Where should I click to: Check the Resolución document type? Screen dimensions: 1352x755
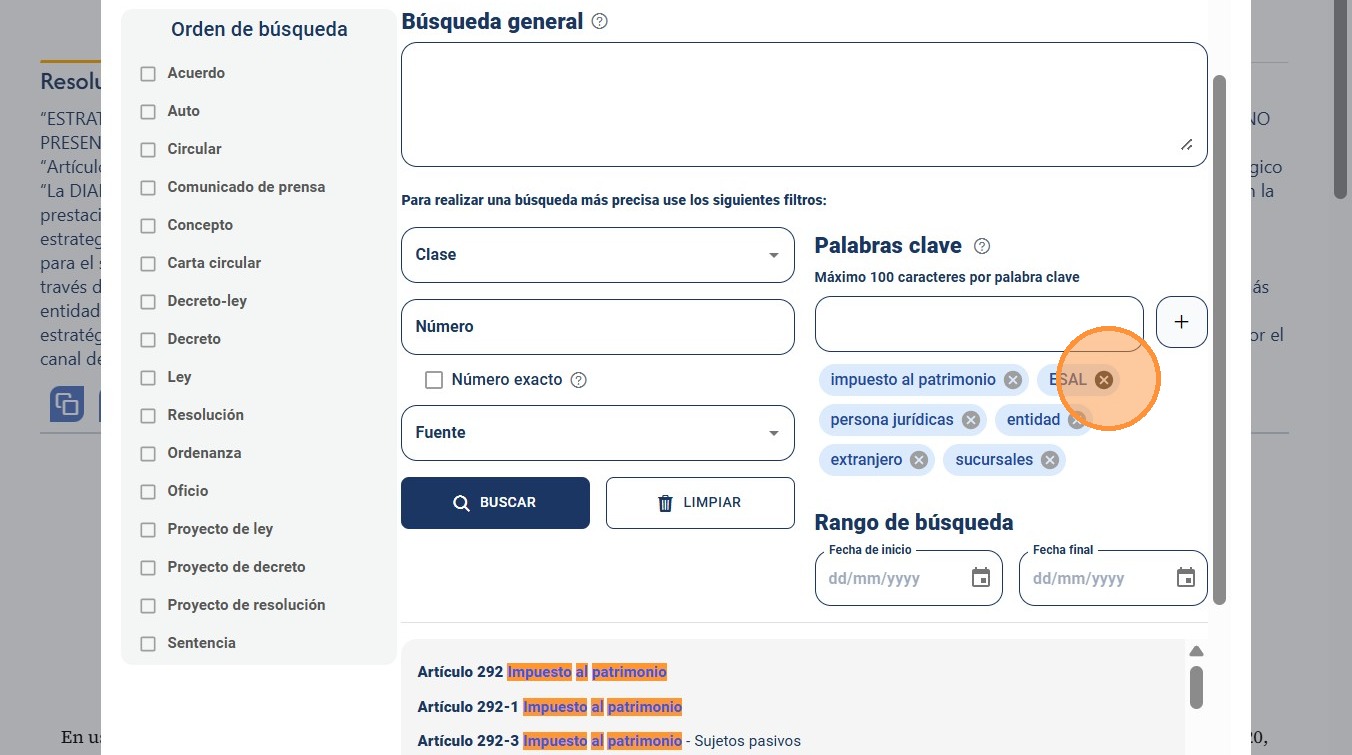148,416
